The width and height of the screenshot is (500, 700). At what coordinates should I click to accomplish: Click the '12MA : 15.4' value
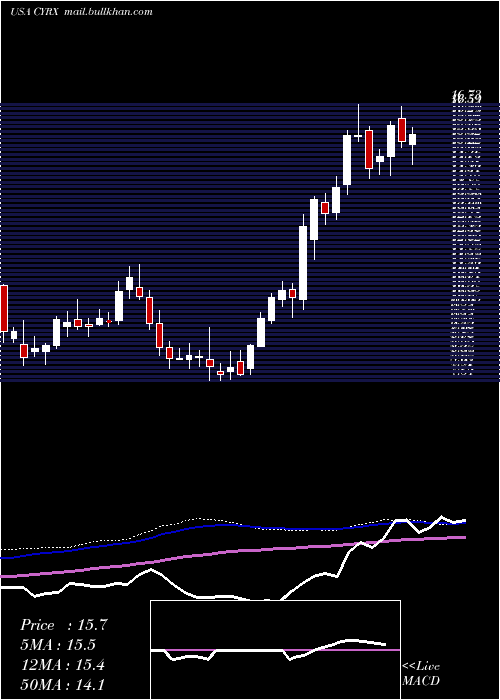click(63, 665)
